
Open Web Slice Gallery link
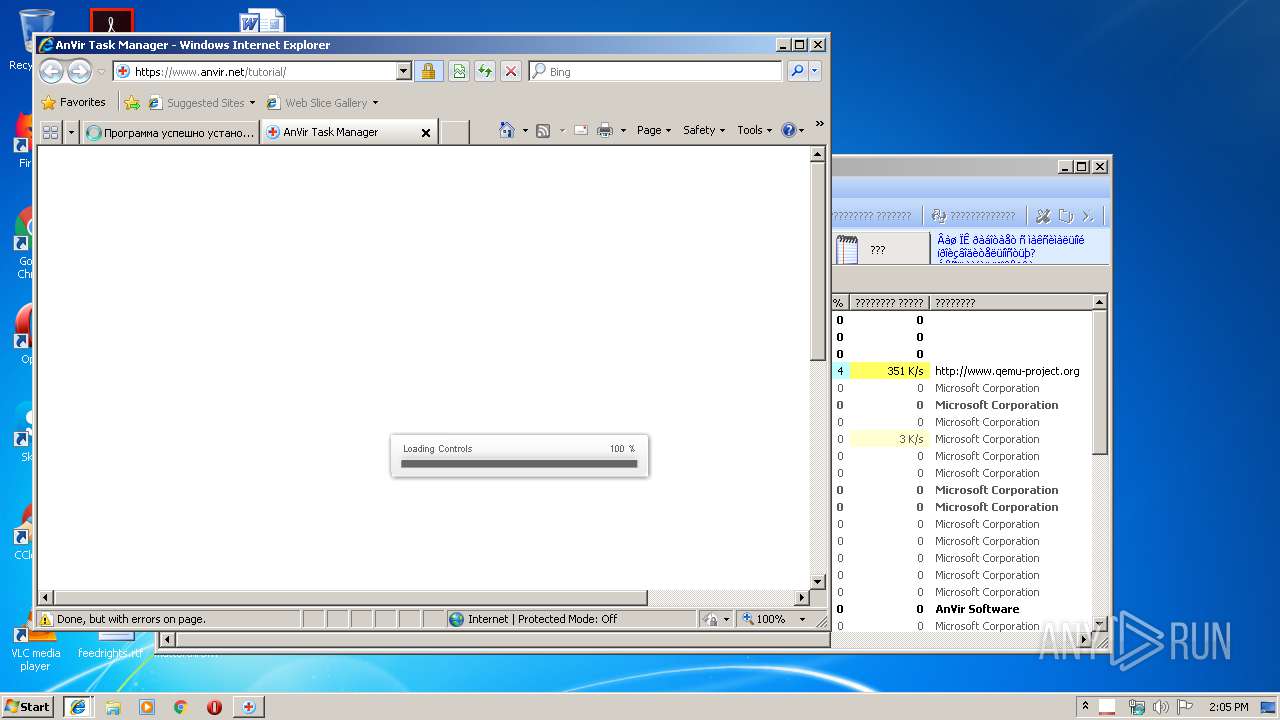323,102
